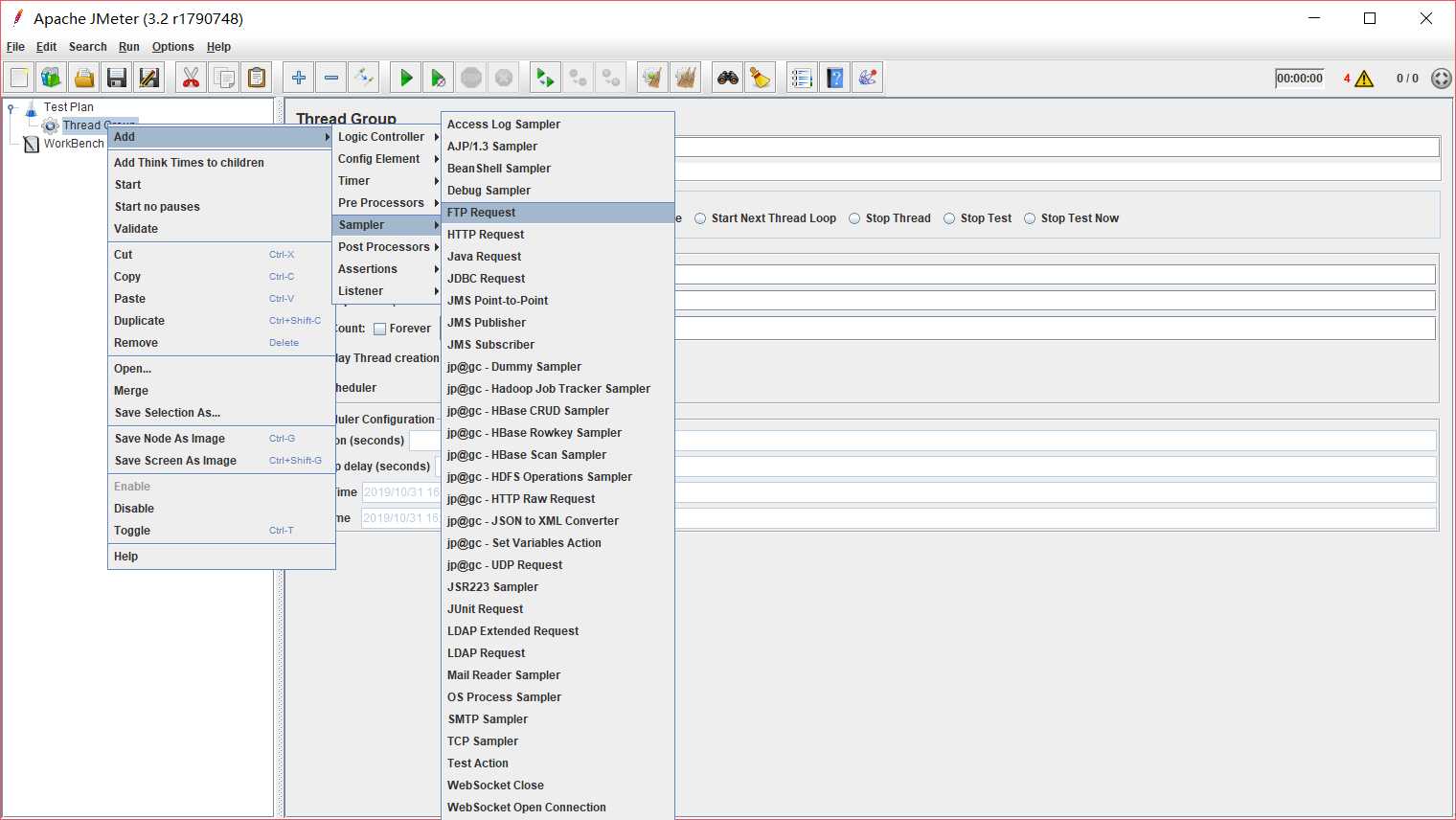Choose JSR223 Sampler from the list
This screenshot has width=1456, height=820.
tap(558, 587)
